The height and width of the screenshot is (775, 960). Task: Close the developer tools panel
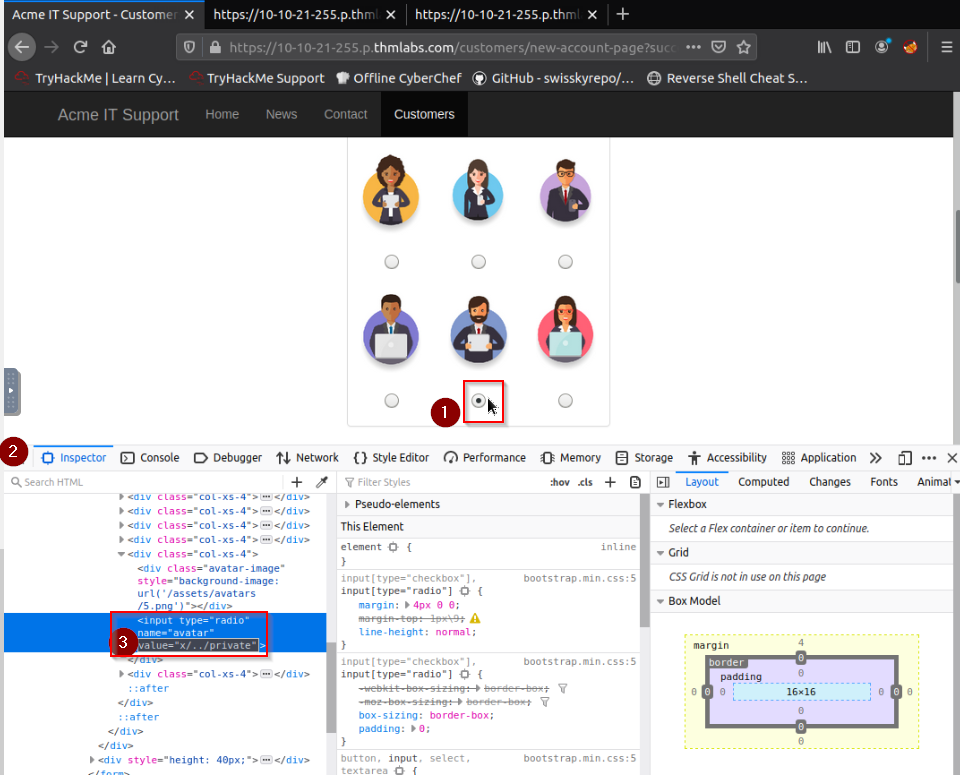pos(952,458)
